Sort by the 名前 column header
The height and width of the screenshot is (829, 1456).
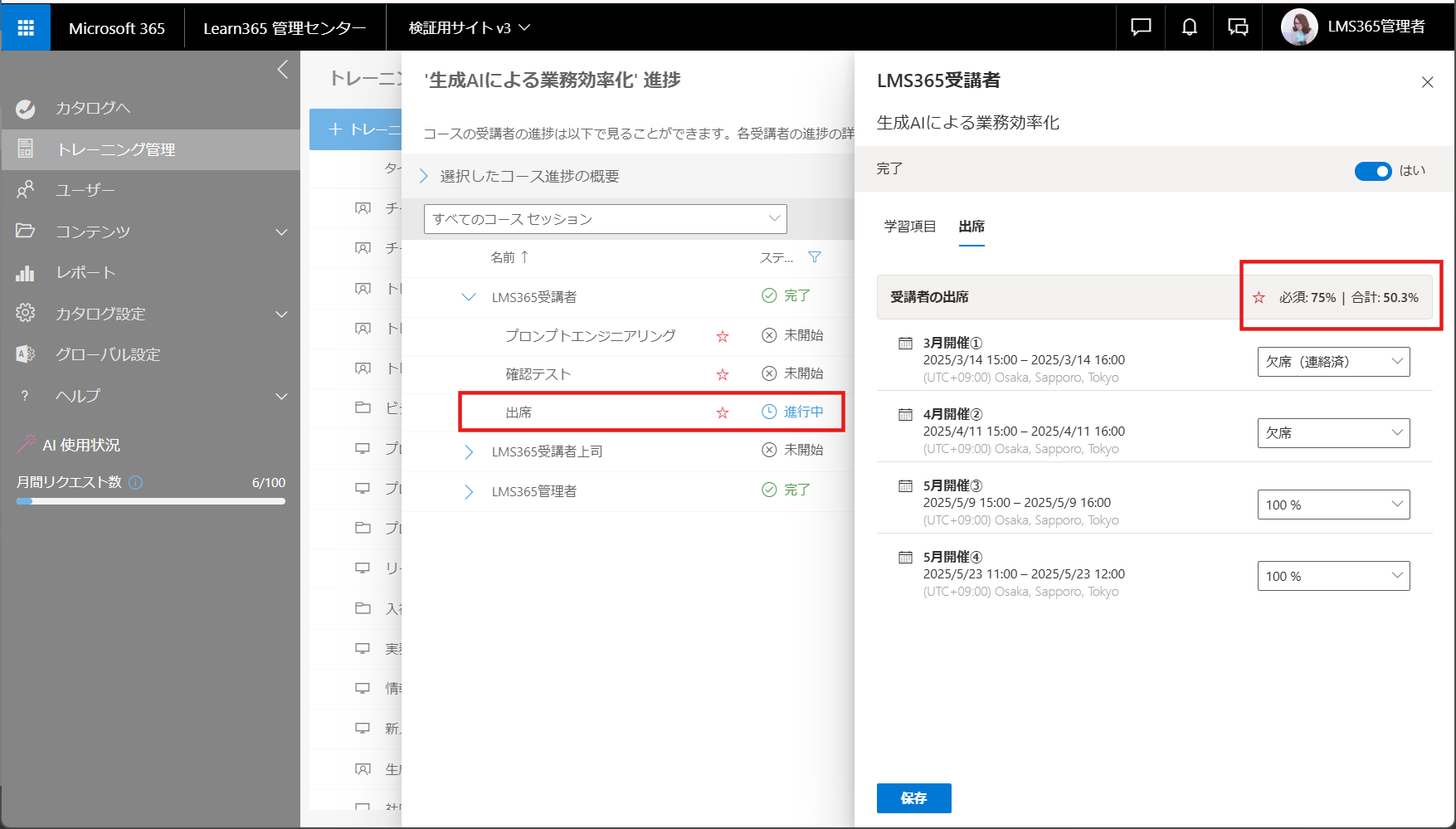[x=509, y=257]
